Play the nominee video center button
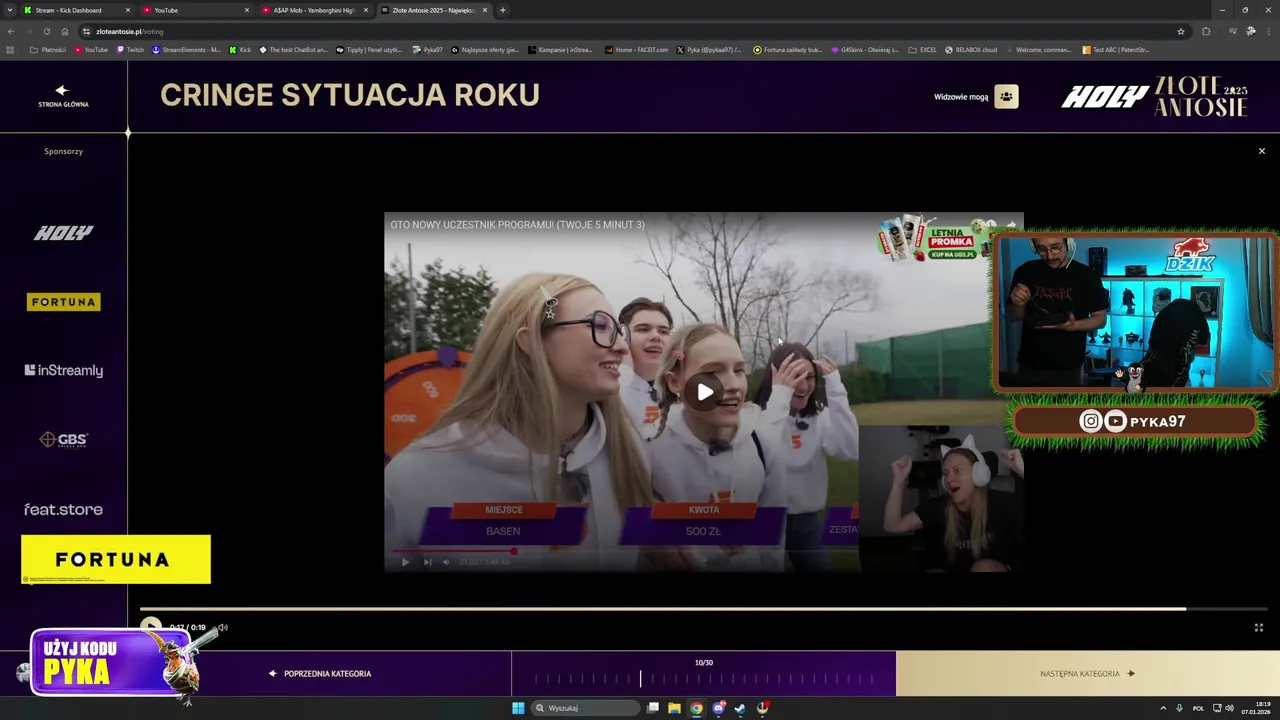Image resolution: width=1280 pixels, height=720 pixels. [704, 392]
